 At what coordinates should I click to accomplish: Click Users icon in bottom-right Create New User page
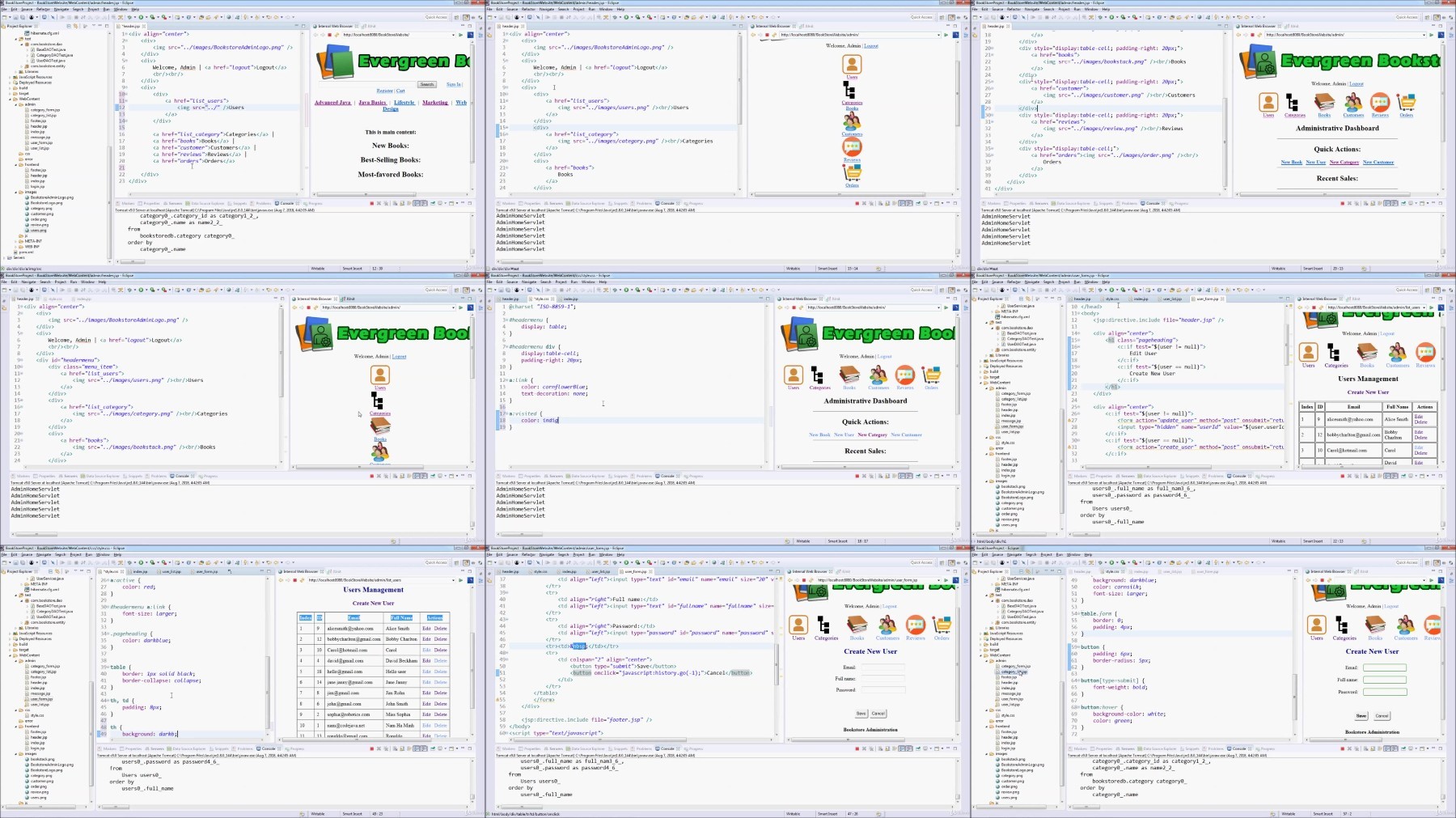[x=1317, y=625]
